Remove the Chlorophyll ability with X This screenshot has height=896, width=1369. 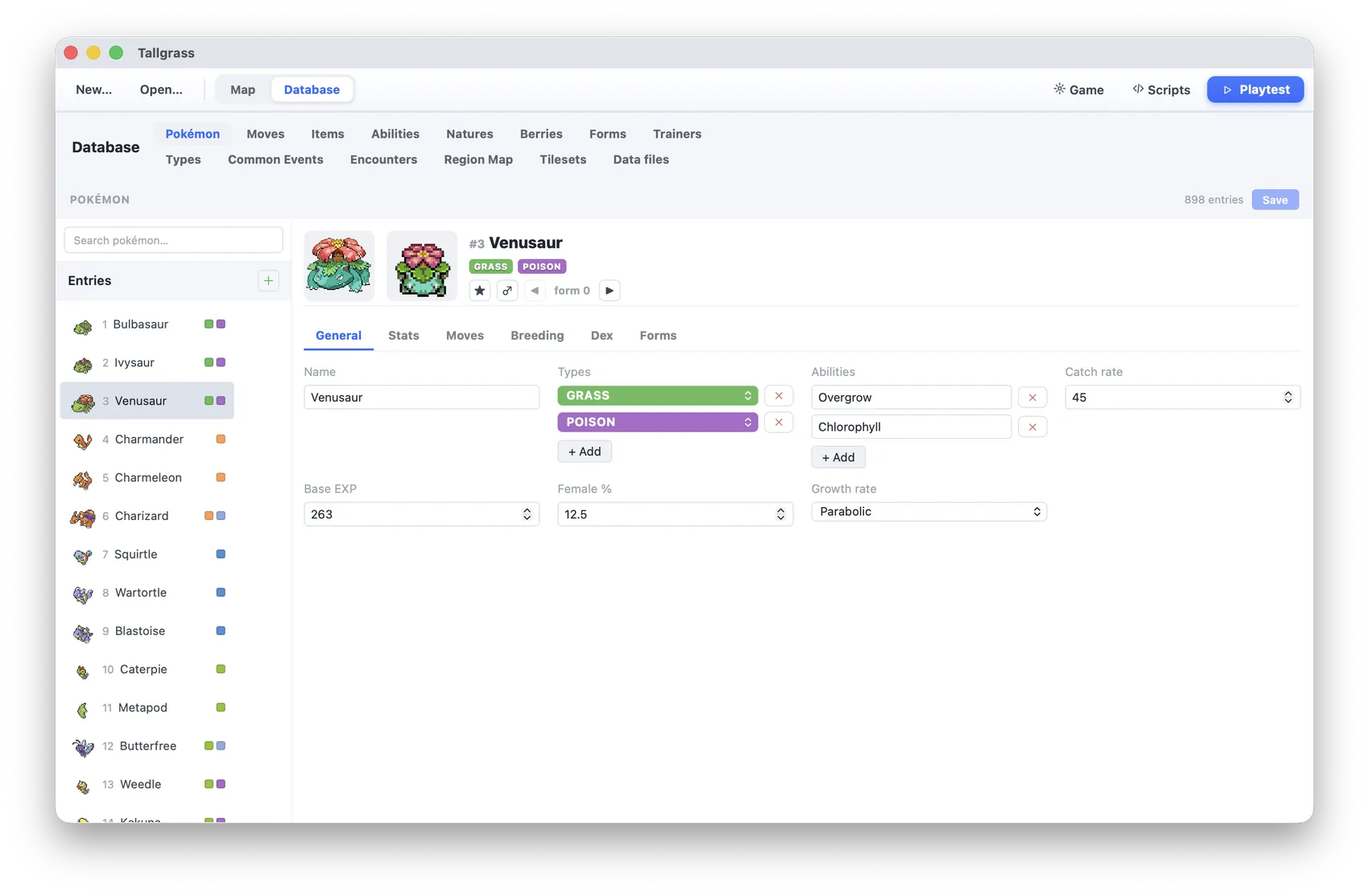[1032, 427]
